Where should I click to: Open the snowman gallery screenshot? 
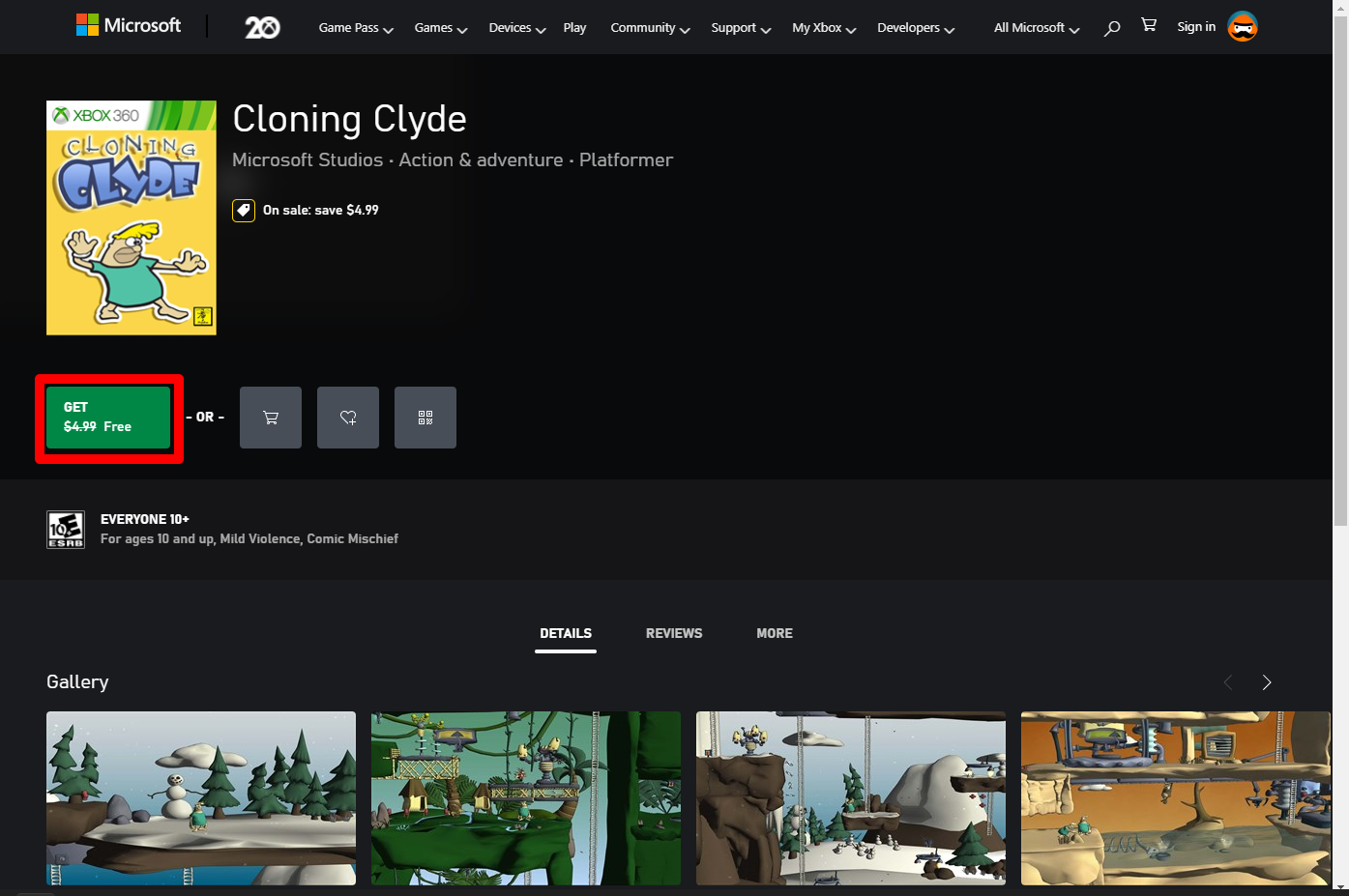(201, 798)
